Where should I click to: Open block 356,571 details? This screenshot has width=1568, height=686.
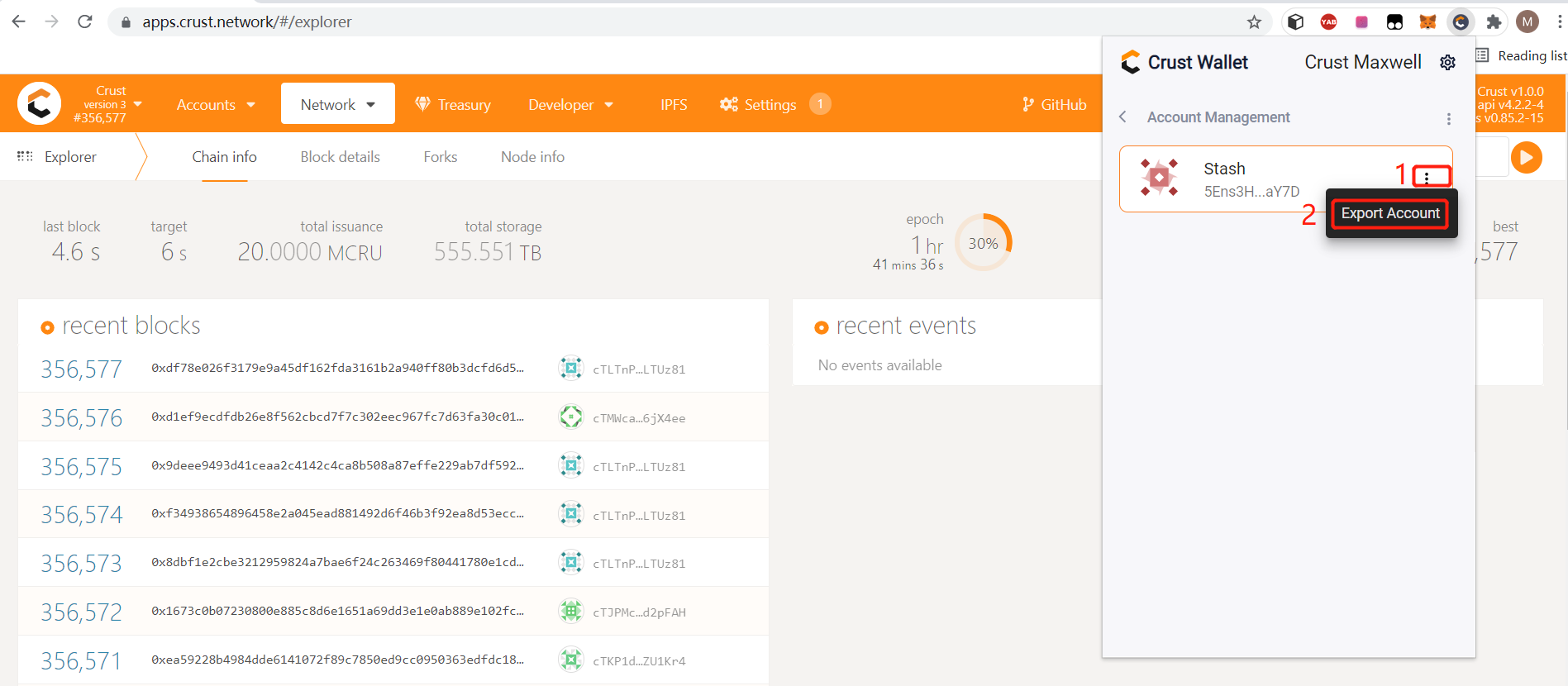coord(82,660)
